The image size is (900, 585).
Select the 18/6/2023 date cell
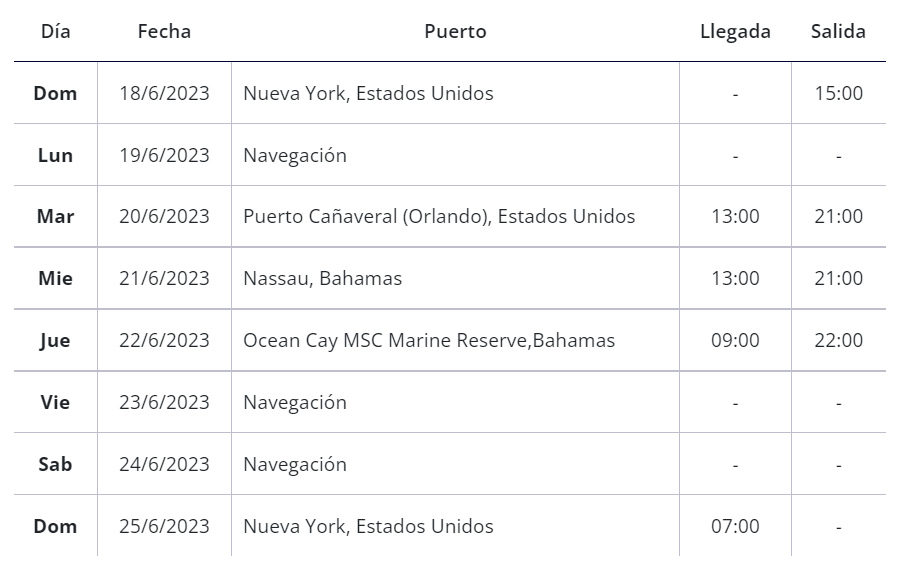[x=164, y=93]
